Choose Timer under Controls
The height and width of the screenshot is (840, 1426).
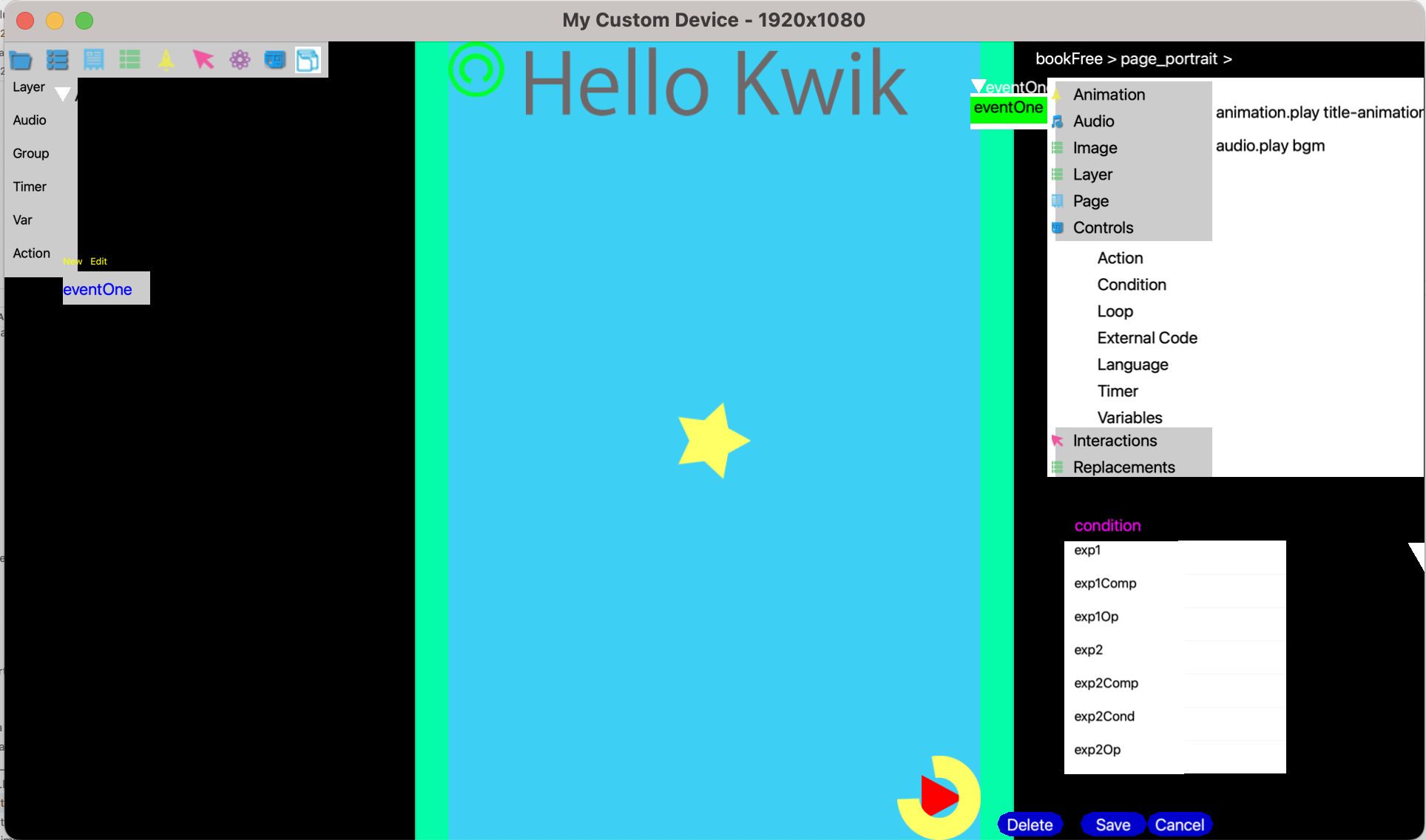point(1118,391)
